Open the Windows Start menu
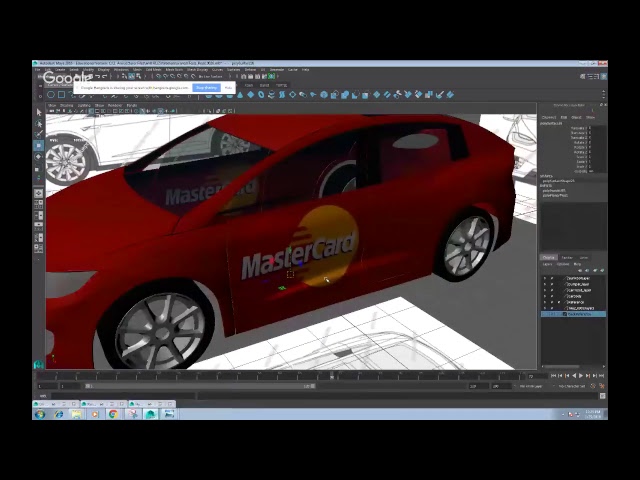Viewport: 640px width, 480px height. (x=40, y=414)
